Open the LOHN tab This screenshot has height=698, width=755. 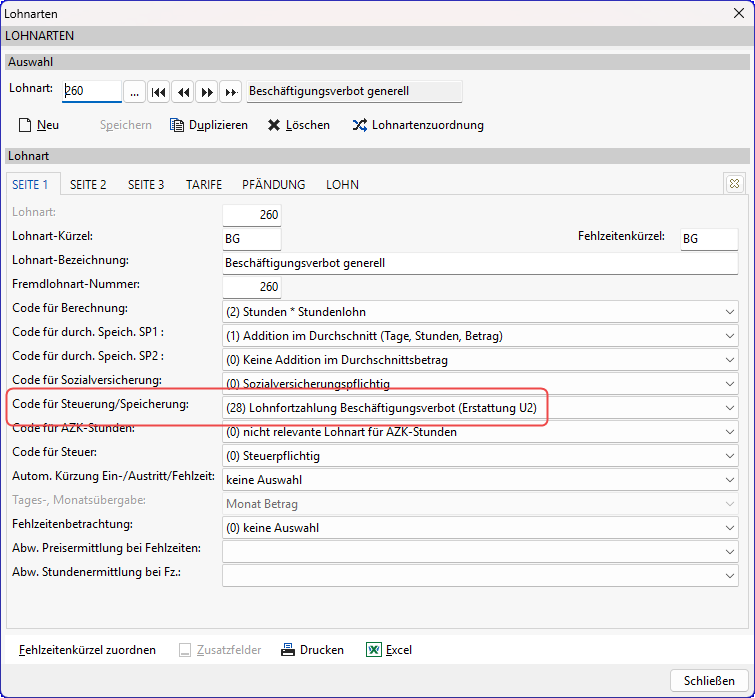pyautogui.click(x=342, y=185)
